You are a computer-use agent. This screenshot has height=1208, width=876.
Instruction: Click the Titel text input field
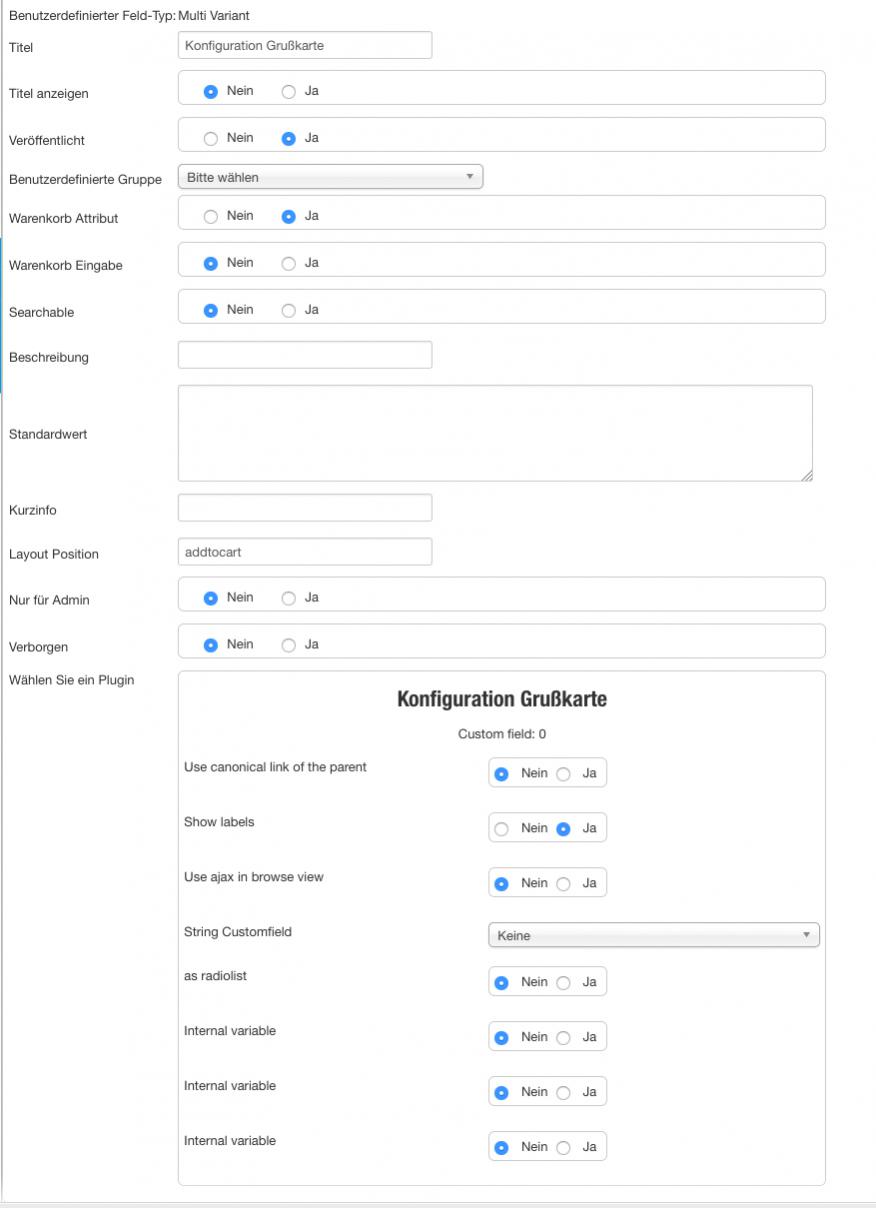[304, 45]
